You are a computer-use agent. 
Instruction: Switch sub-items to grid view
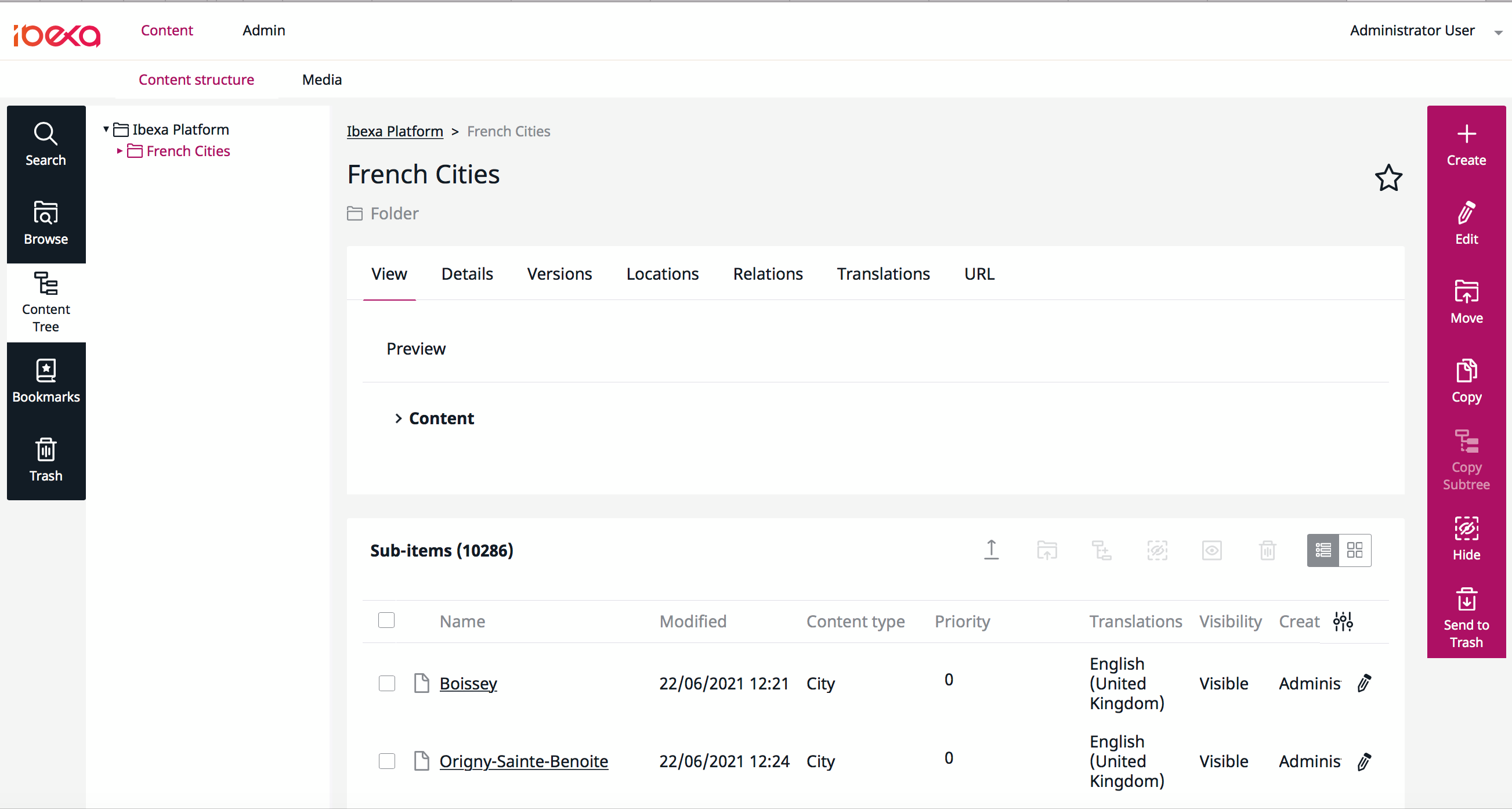pos(1355,550)
